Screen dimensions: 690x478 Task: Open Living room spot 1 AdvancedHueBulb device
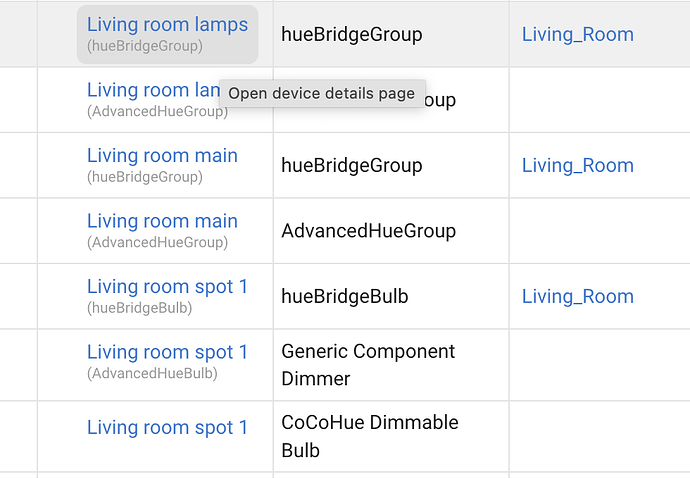167,353
